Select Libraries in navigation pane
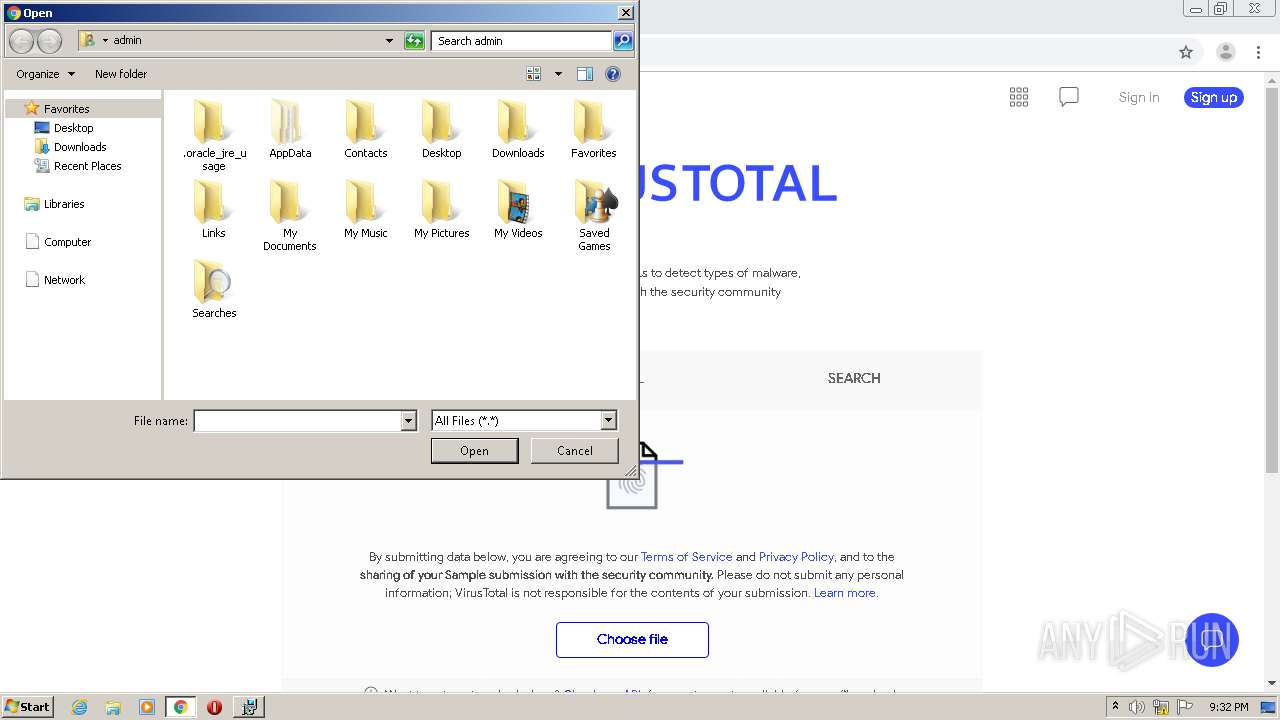 (64, 204)
